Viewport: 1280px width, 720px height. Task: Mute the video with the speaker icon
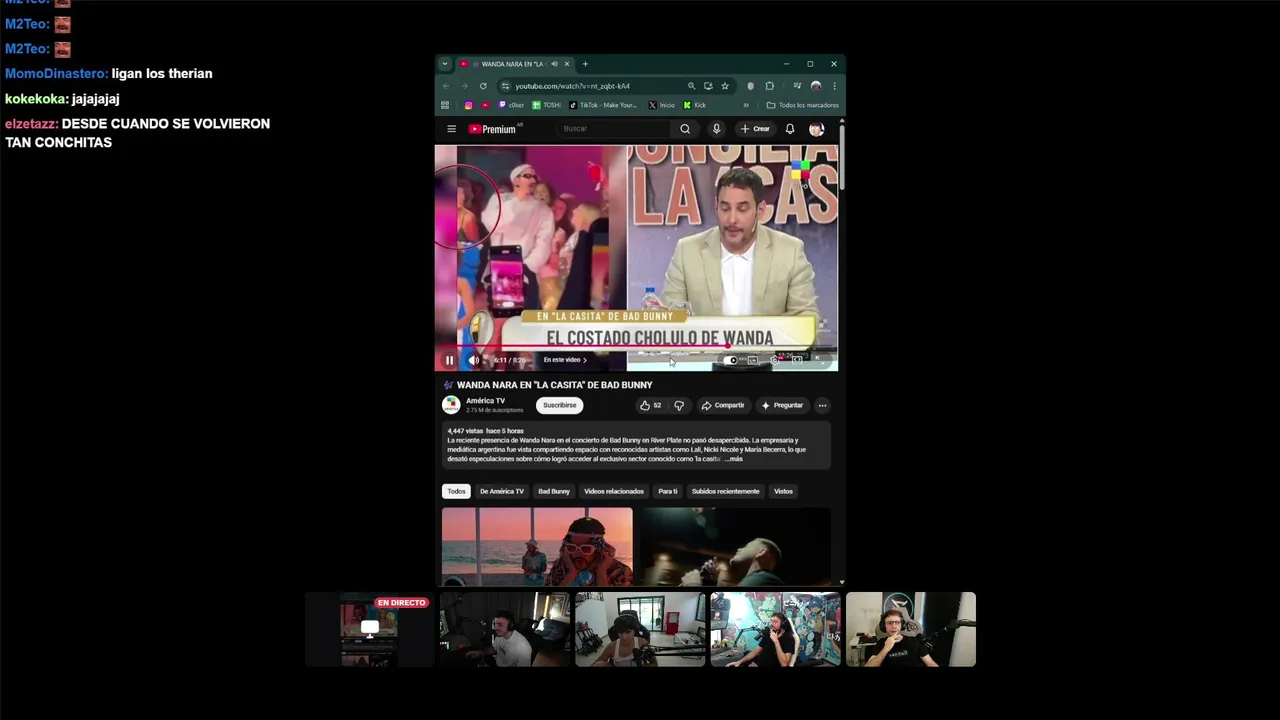tap(474, 360)
